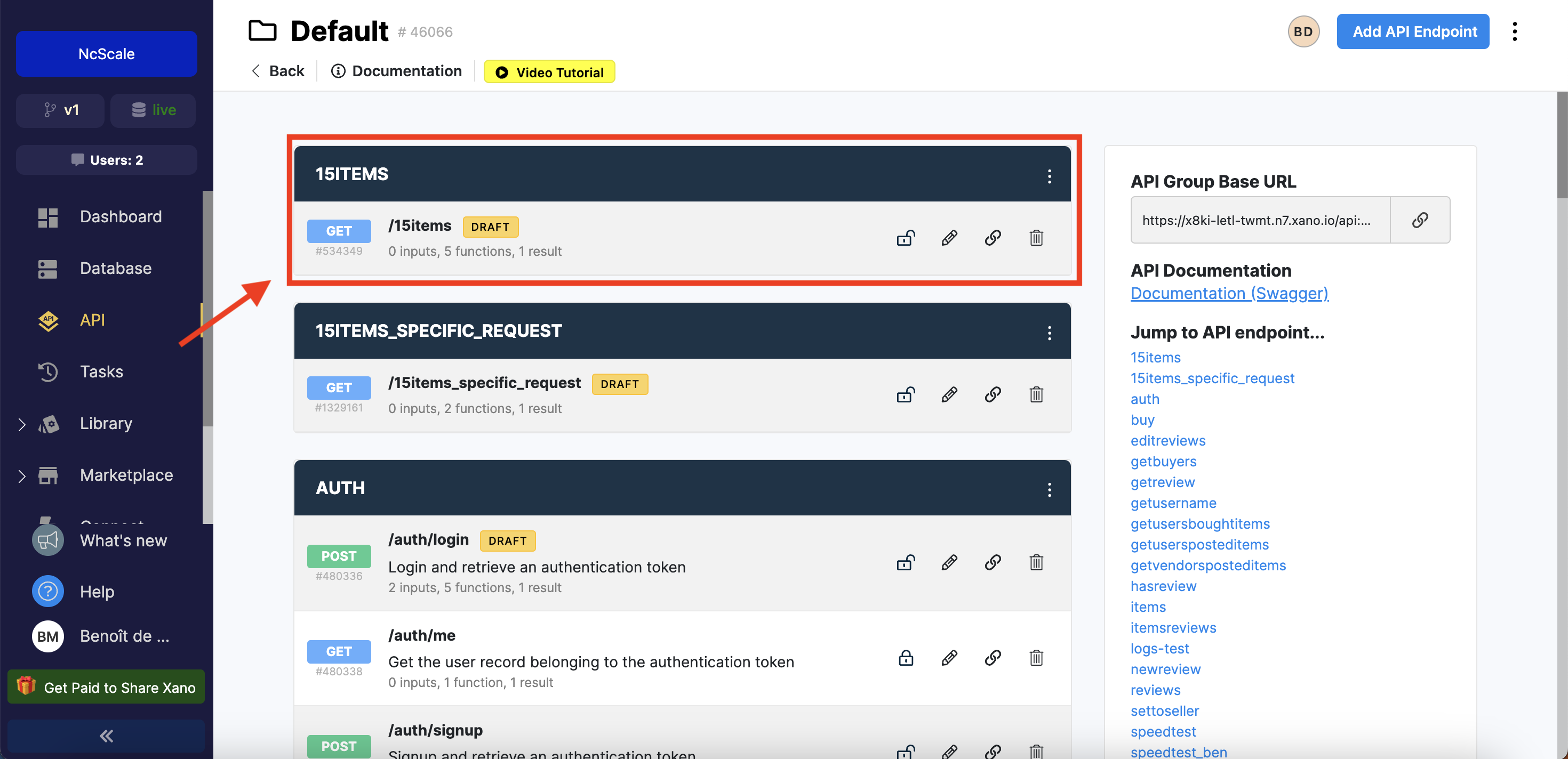This screenshot has width=1568, height=759.
Task: Open Documentation (Swagger) link
Action: (1229, 294)
